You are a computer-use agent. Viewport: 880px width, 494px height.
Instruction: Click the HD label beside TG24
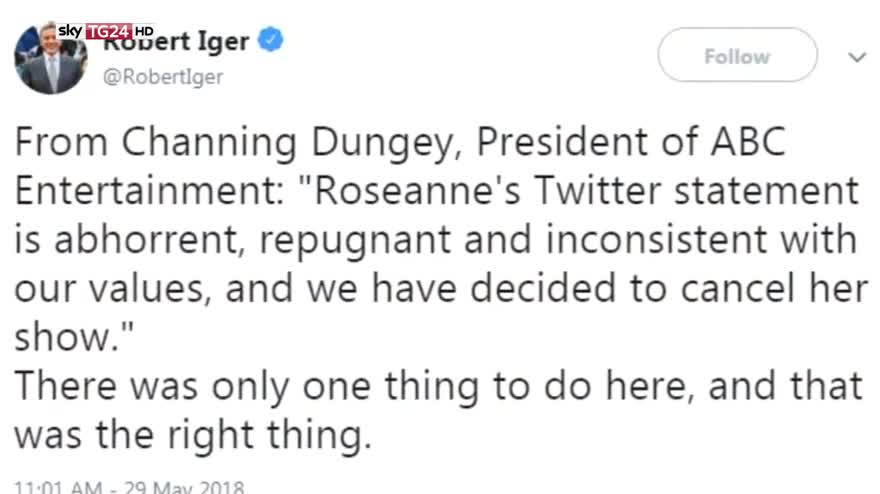tap(143, 31)
